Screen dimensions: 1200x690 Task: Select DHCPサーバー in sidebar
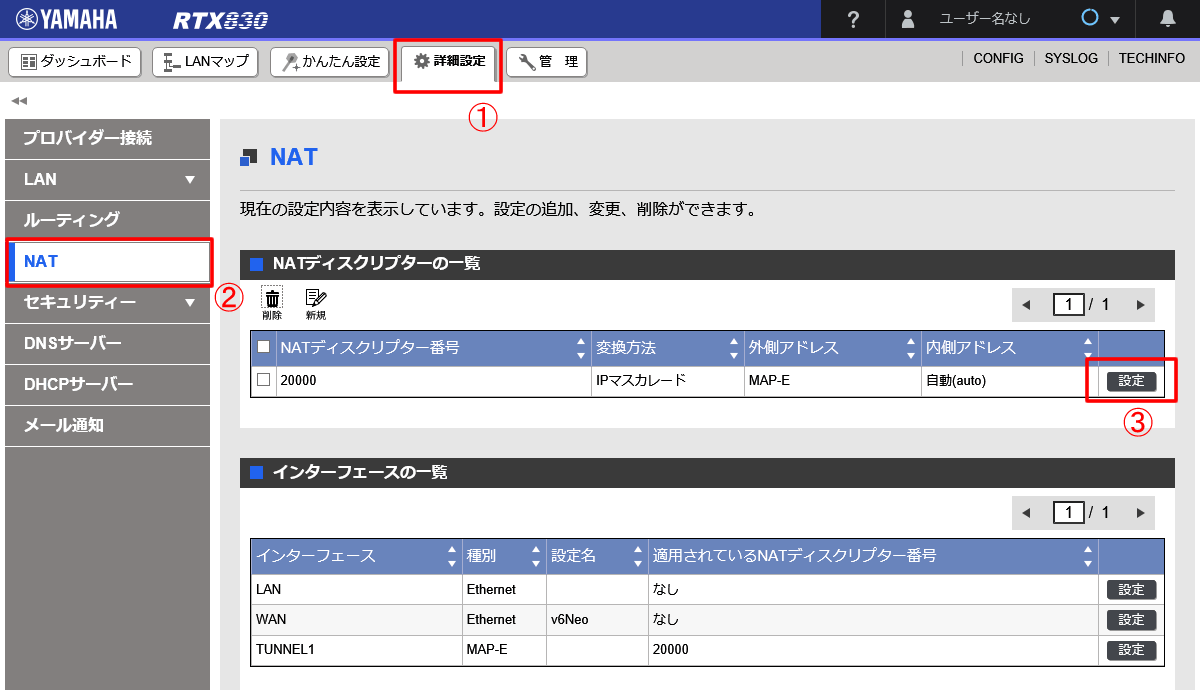pos(107,384)
